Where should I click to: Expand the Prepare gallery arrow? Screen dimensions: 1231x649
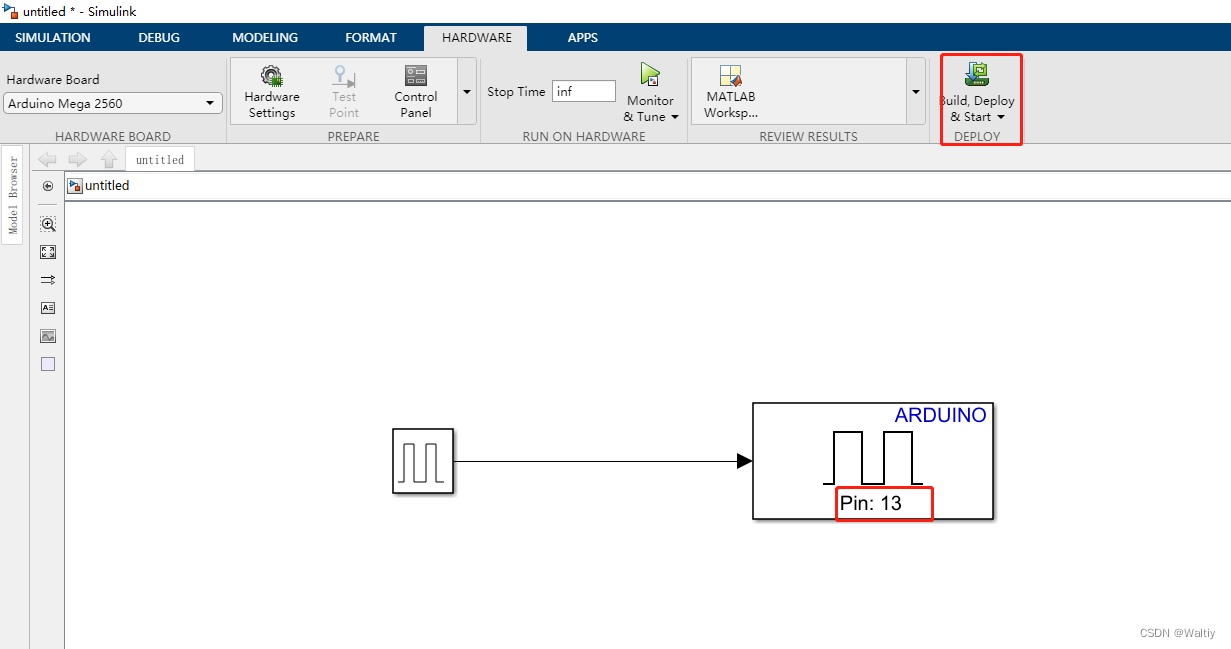tap(466, 91)
